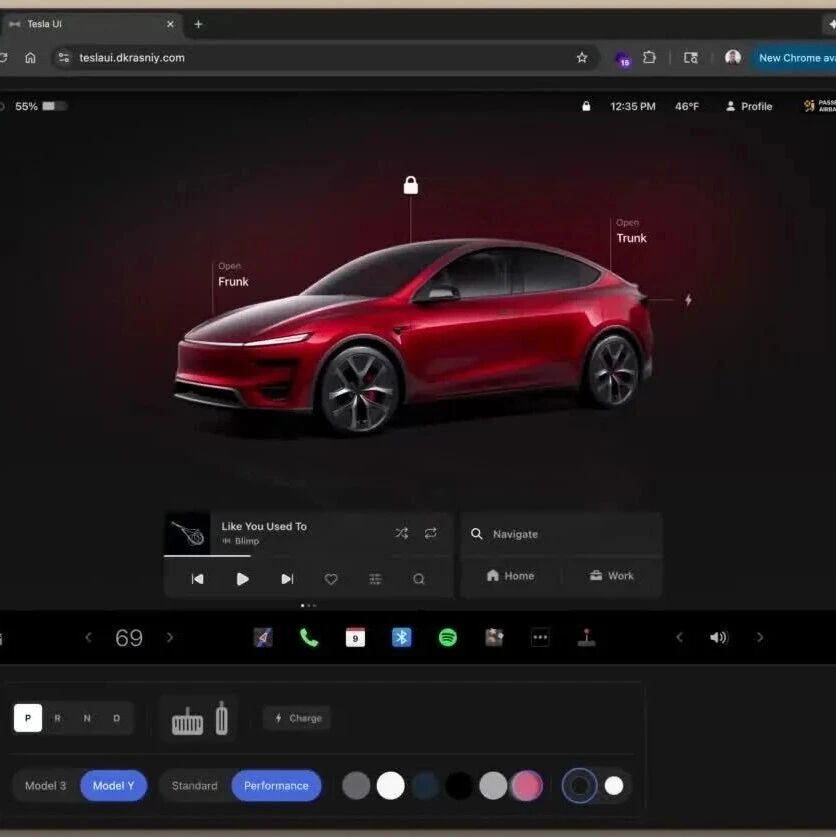Select gear R (Reverse)

pyautogui.click(x=57, y=718)
